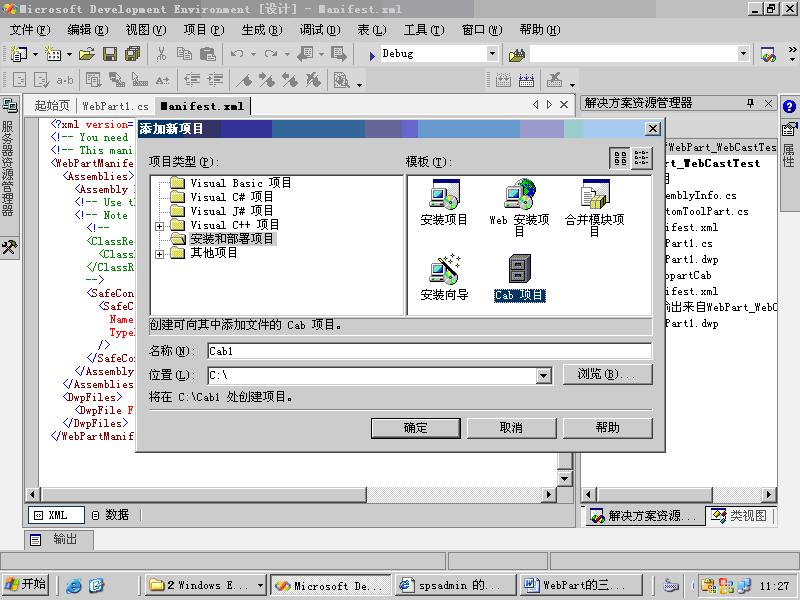
Task: Open the server explorer sidebar icon
Action: (10, 105)
